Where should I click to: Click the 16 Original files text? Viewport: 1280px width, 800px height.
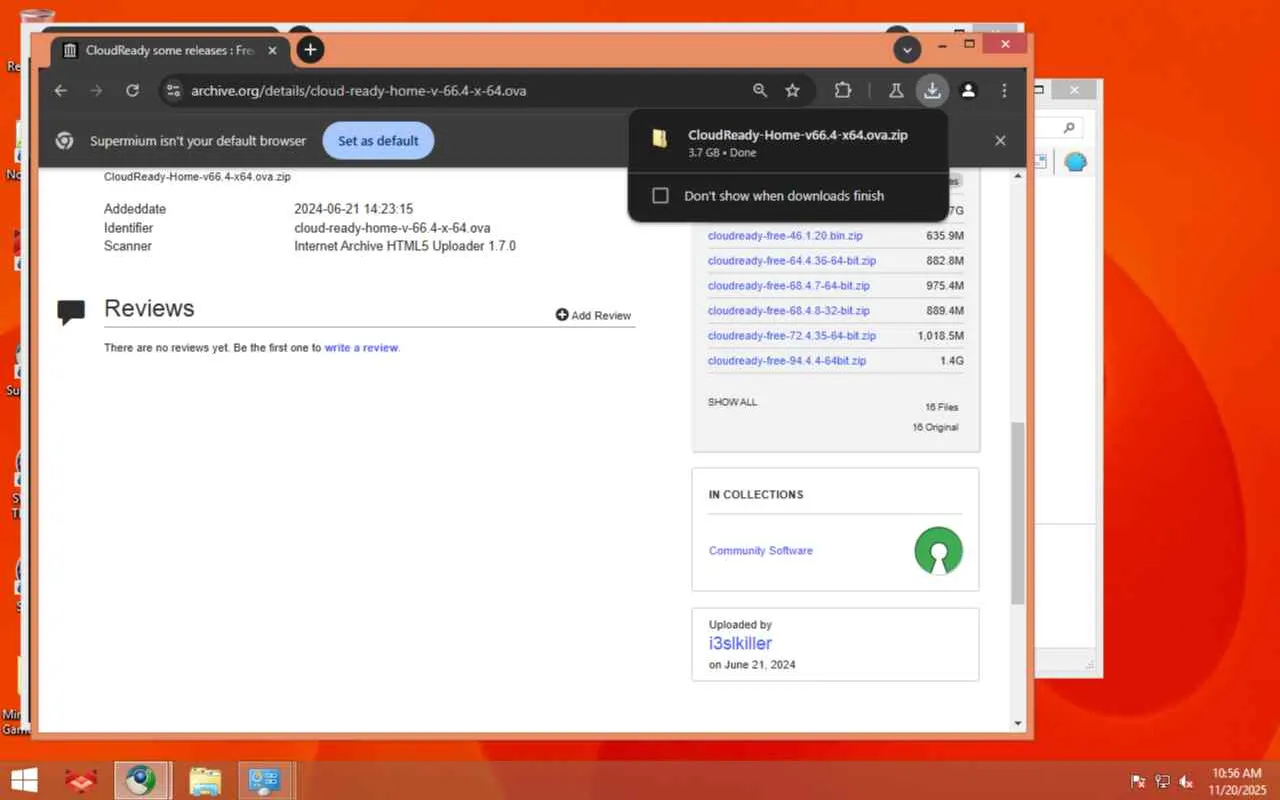(x=935, y=427)
